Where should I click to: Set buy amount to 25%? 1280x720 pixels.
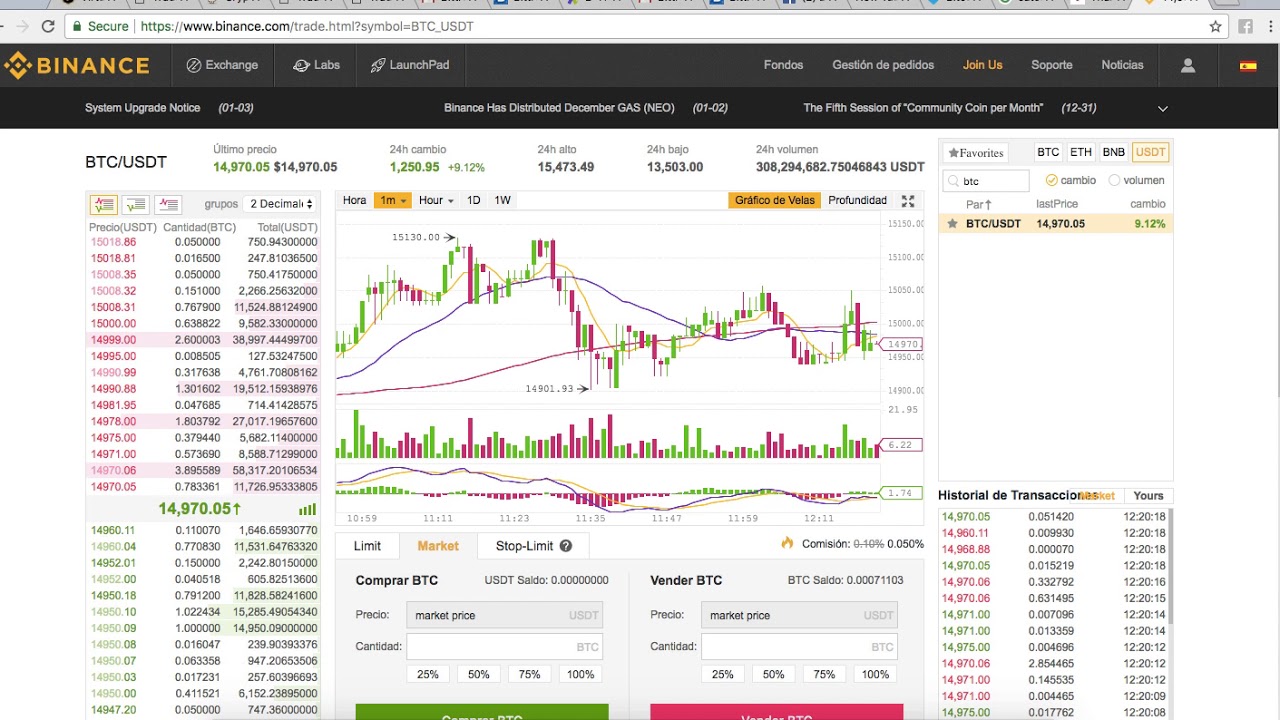tap(428, 674)
